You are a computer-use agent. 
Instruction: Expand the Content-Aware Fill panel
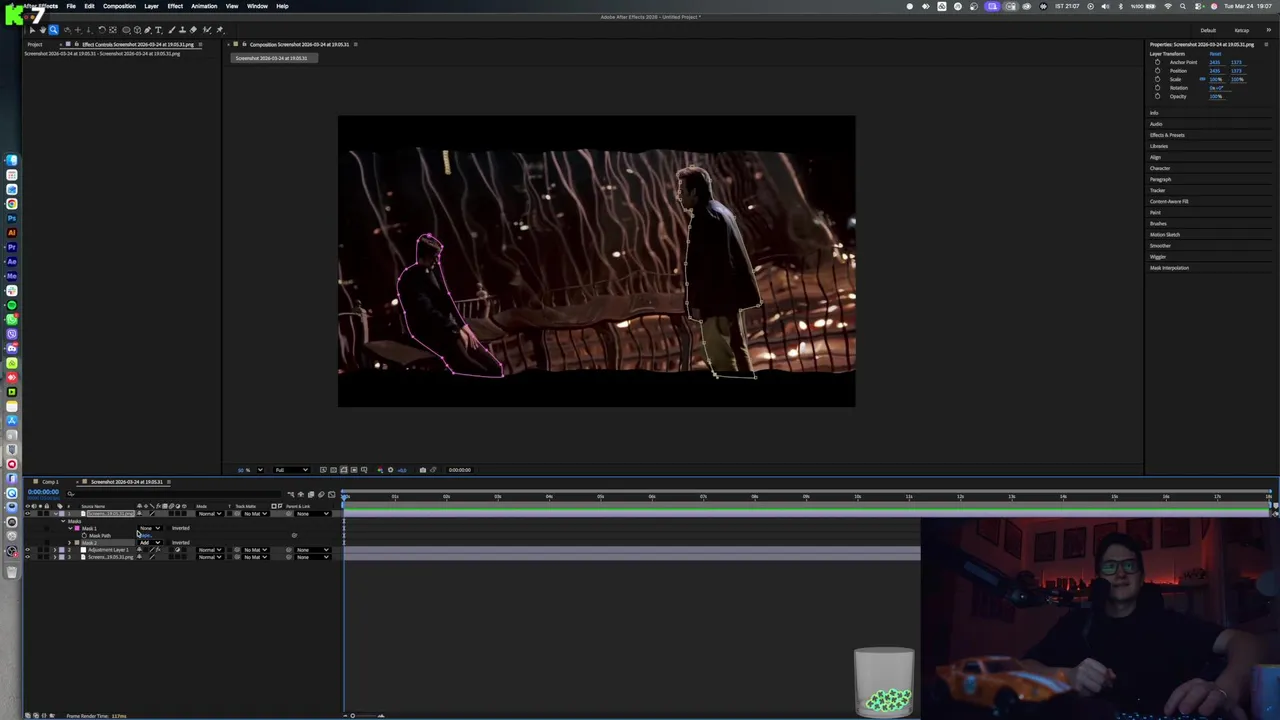click(1169, 201)
